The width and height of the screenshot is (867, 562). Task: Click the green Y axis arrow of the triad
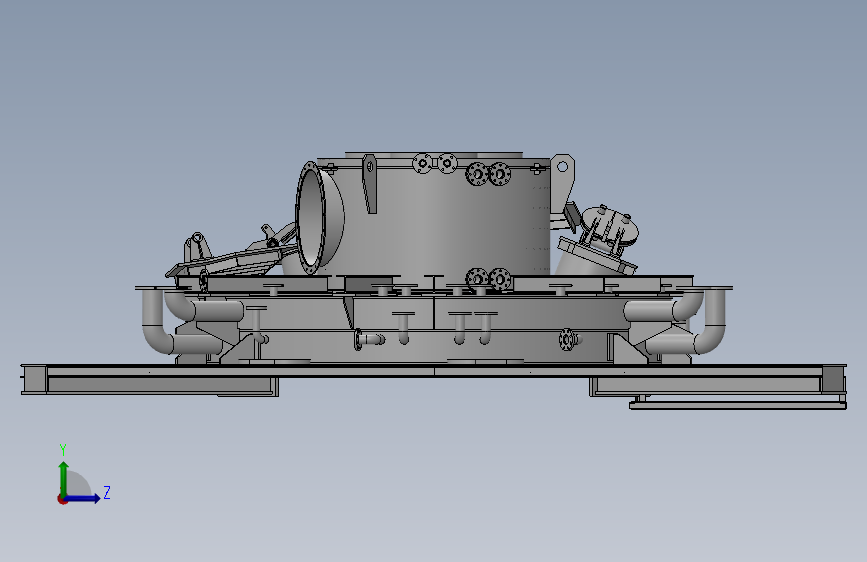tap(64, 478)
